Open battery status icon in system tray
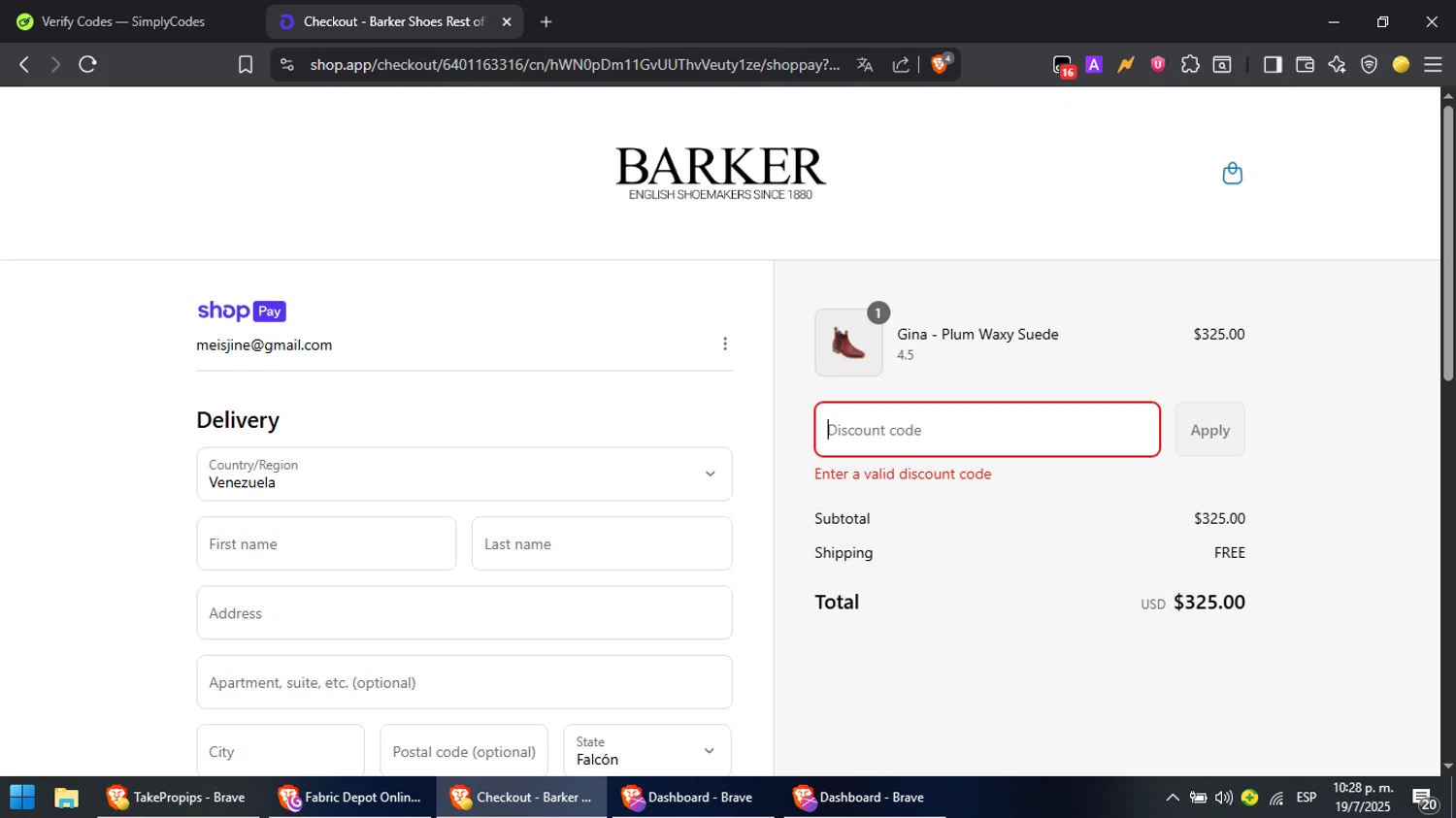1456x818 pixels. 1199,798
